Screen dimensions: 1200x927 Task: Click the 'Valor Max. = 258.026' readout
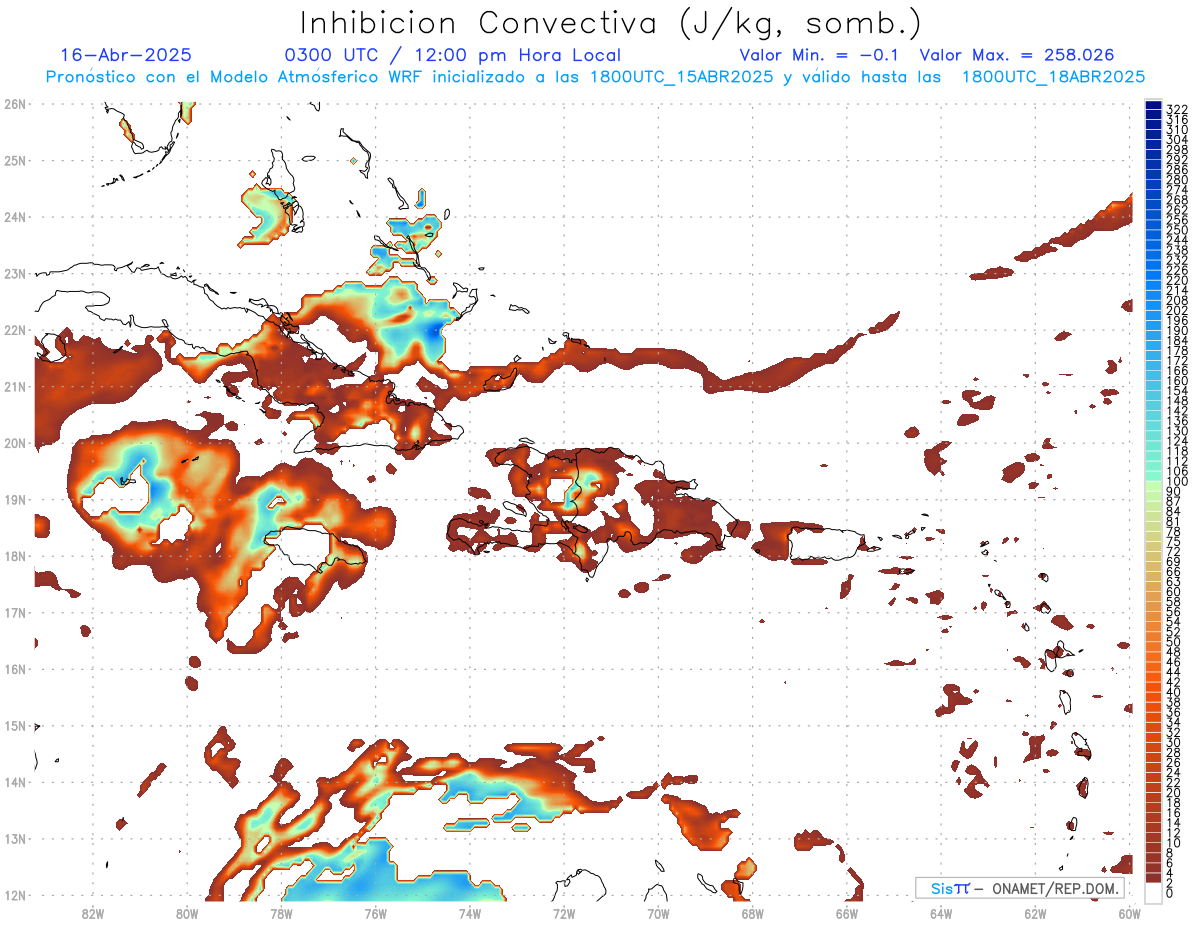tap(1017, 56)
